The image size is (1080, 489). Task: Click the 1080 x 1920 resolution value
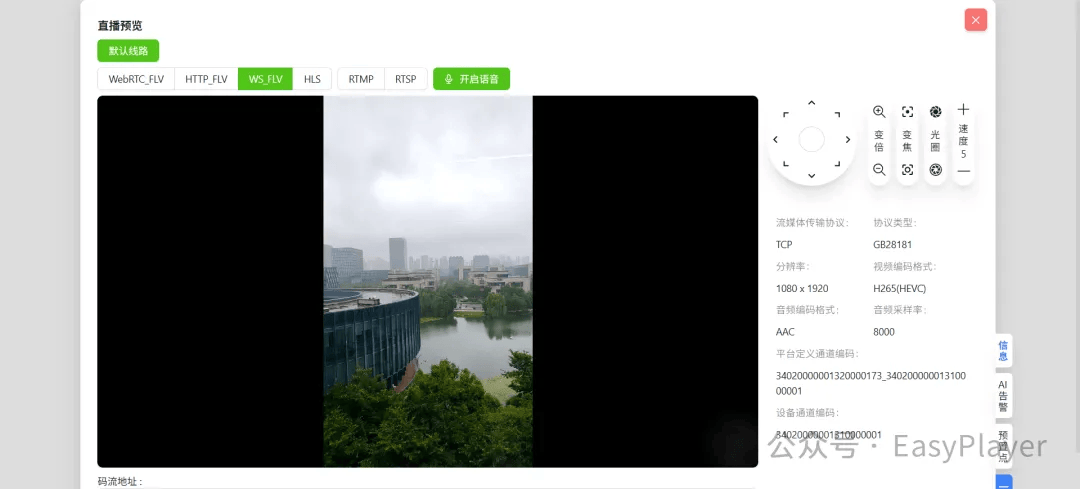[802, 289]
